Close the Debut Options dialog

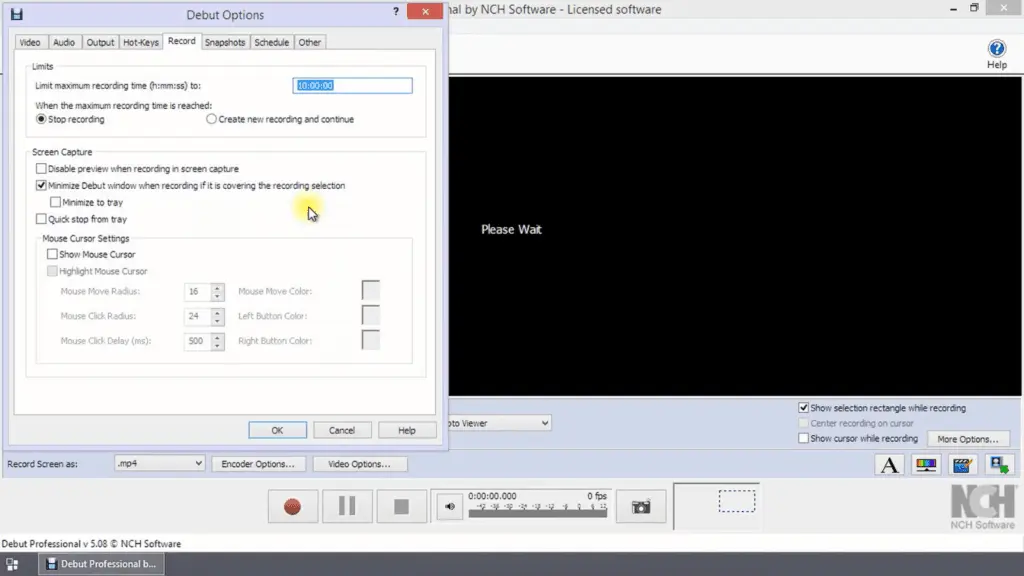[x=425, y=12]
